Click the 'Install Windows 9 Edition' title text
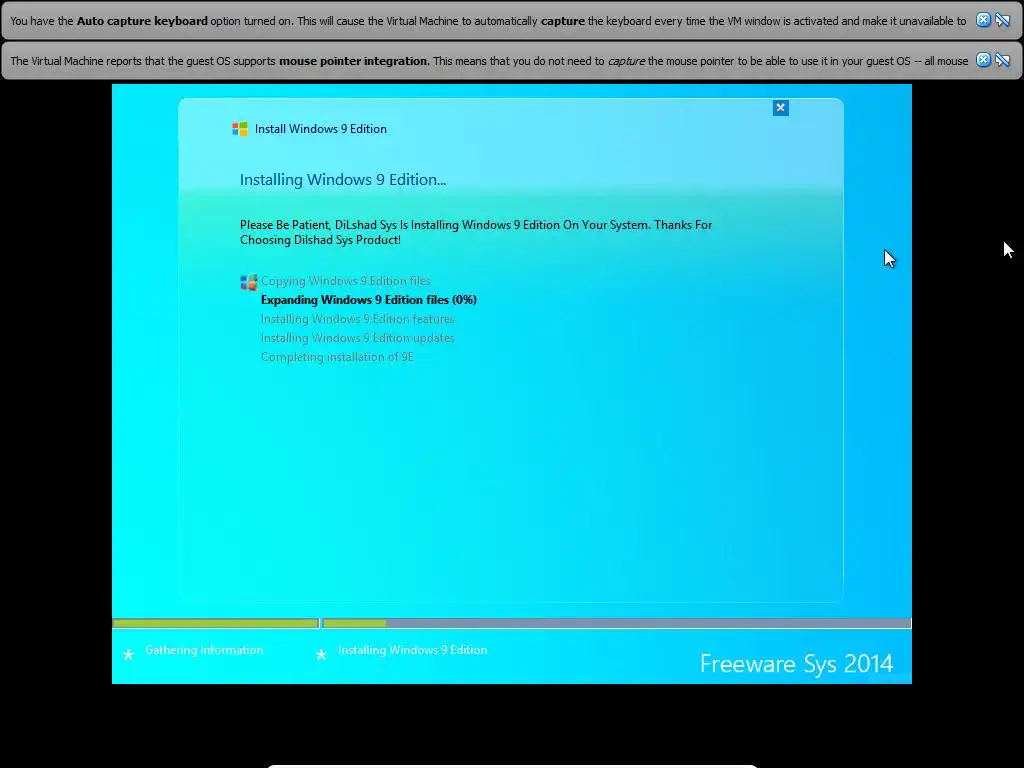 (321, 129)
